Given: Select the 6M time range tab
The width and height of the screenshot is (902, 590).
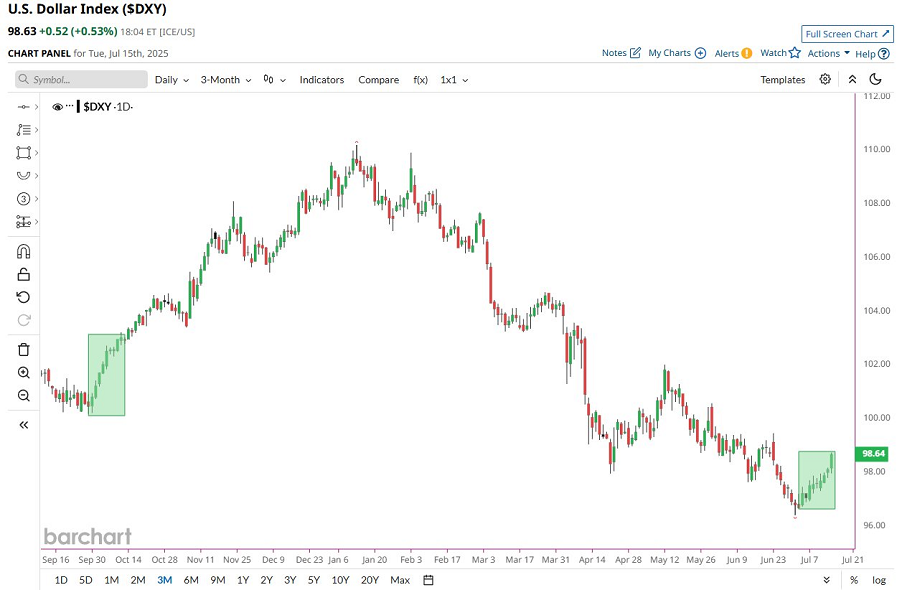Looking at the screenshot, I should pos(191,580).
